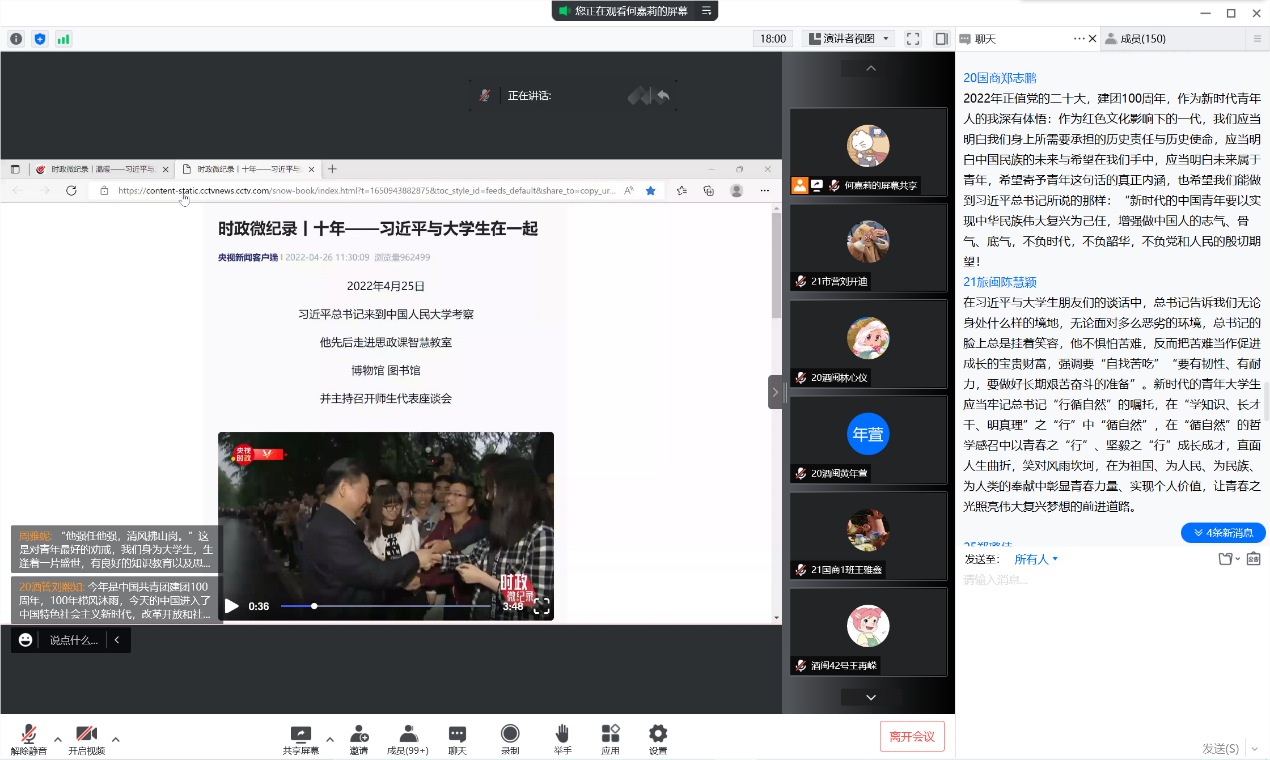Open meeting settings gear
Screen dimensions: 1270x760
click(x=657, y=738)
